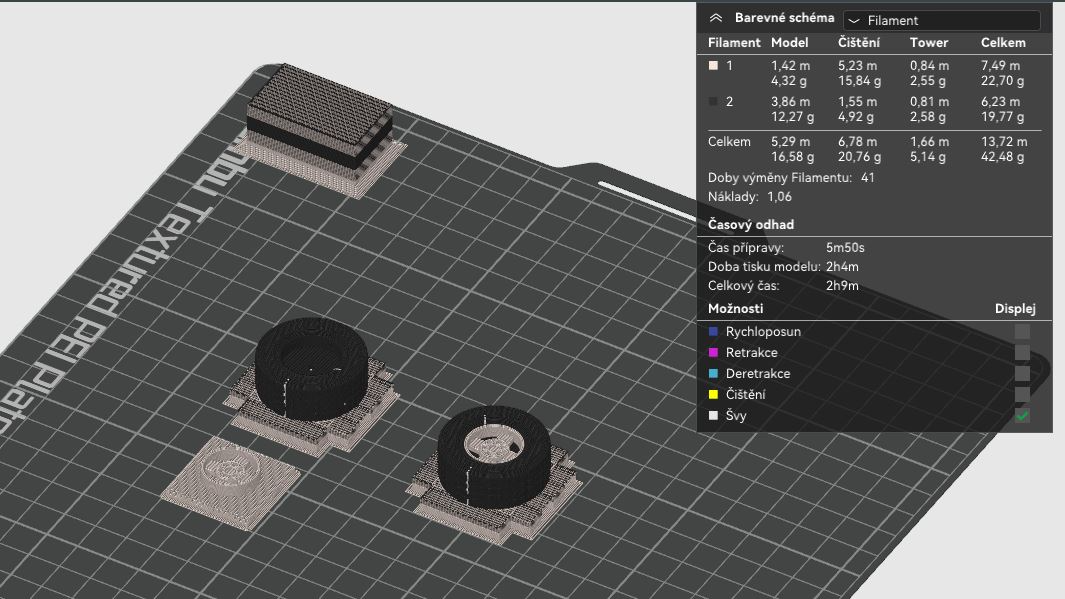Click filament 1 light color swatch
This screenshot has height=599, width=1065.
[x=713, y=66]
